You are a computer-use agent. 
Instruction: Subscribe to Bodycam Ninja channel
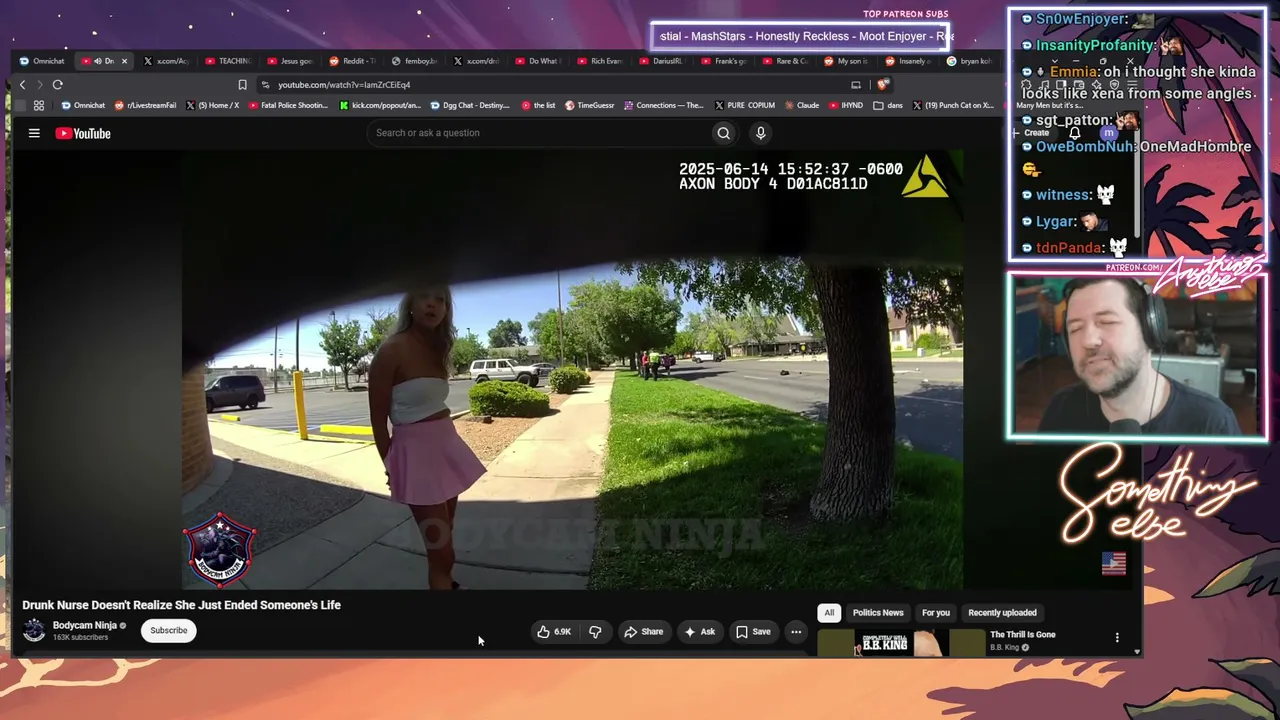point(168,630)
